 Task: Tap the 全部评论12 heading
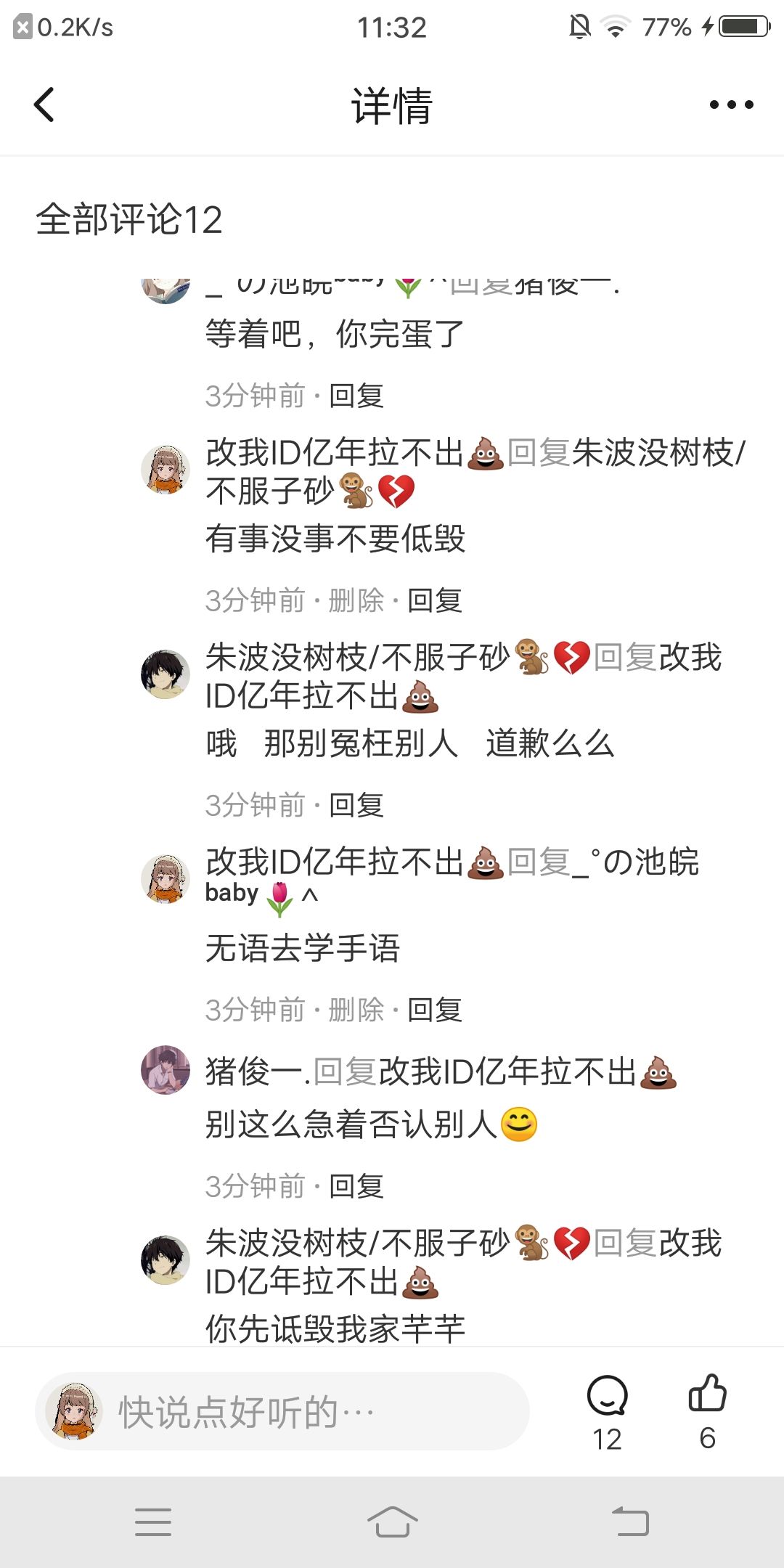tap(129, 219)
